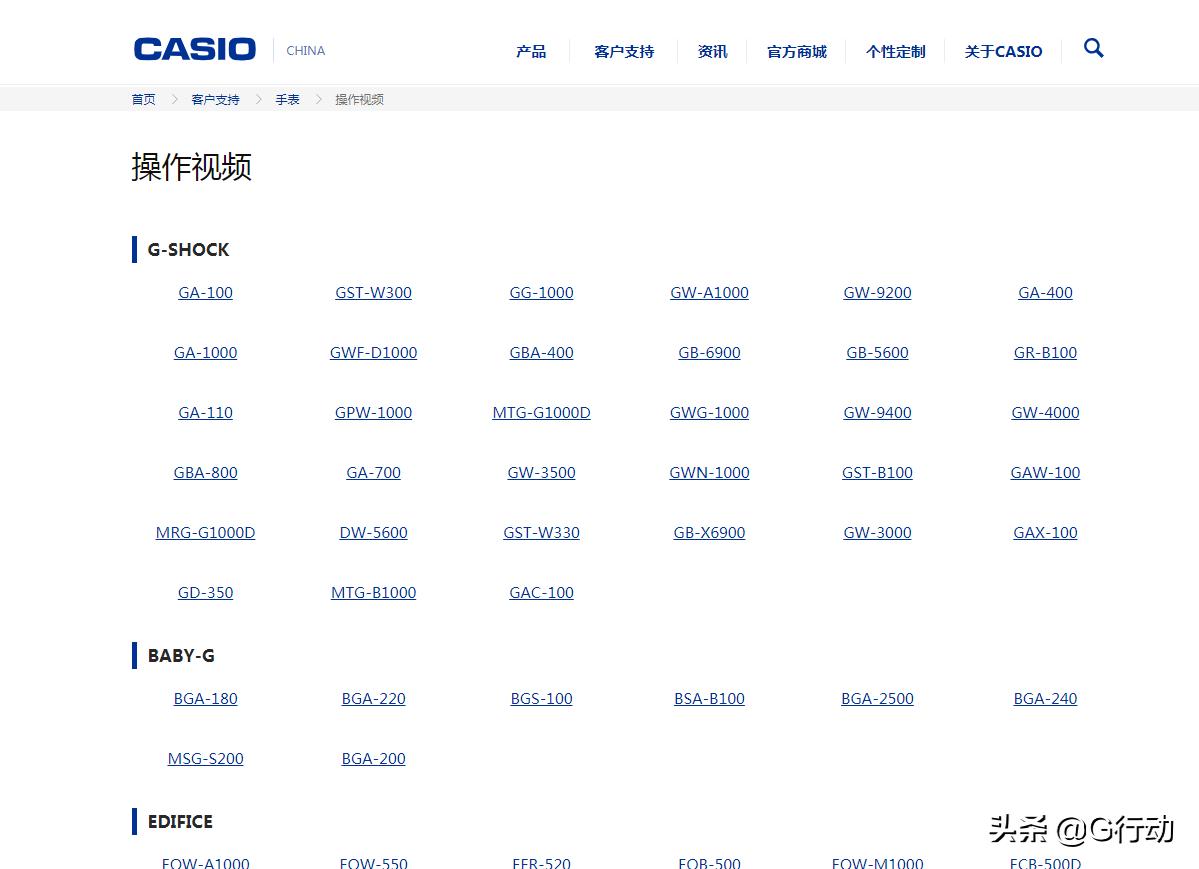The image size is (1199, 869).
Task: Click the 手表 breadcrumb link
Action: coord(287,99)
